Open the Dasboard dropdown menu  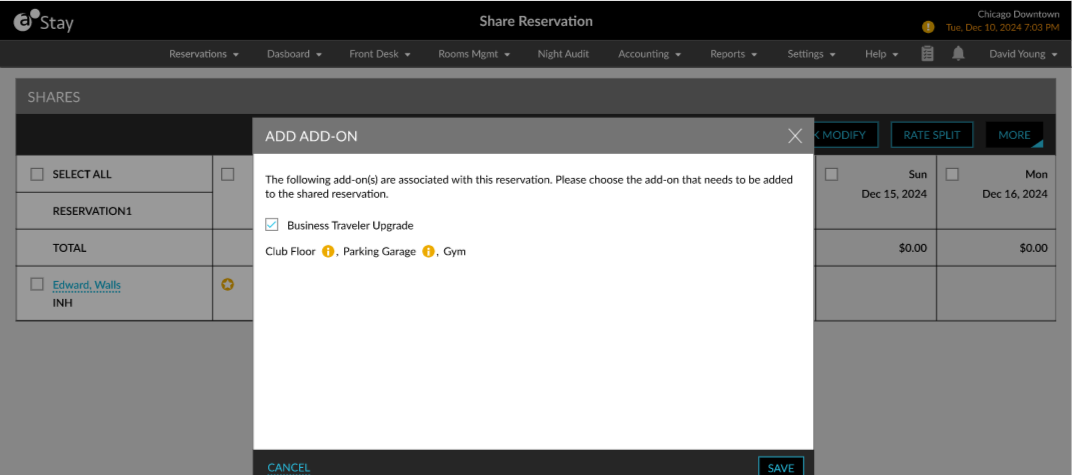[x=294, y=54]
